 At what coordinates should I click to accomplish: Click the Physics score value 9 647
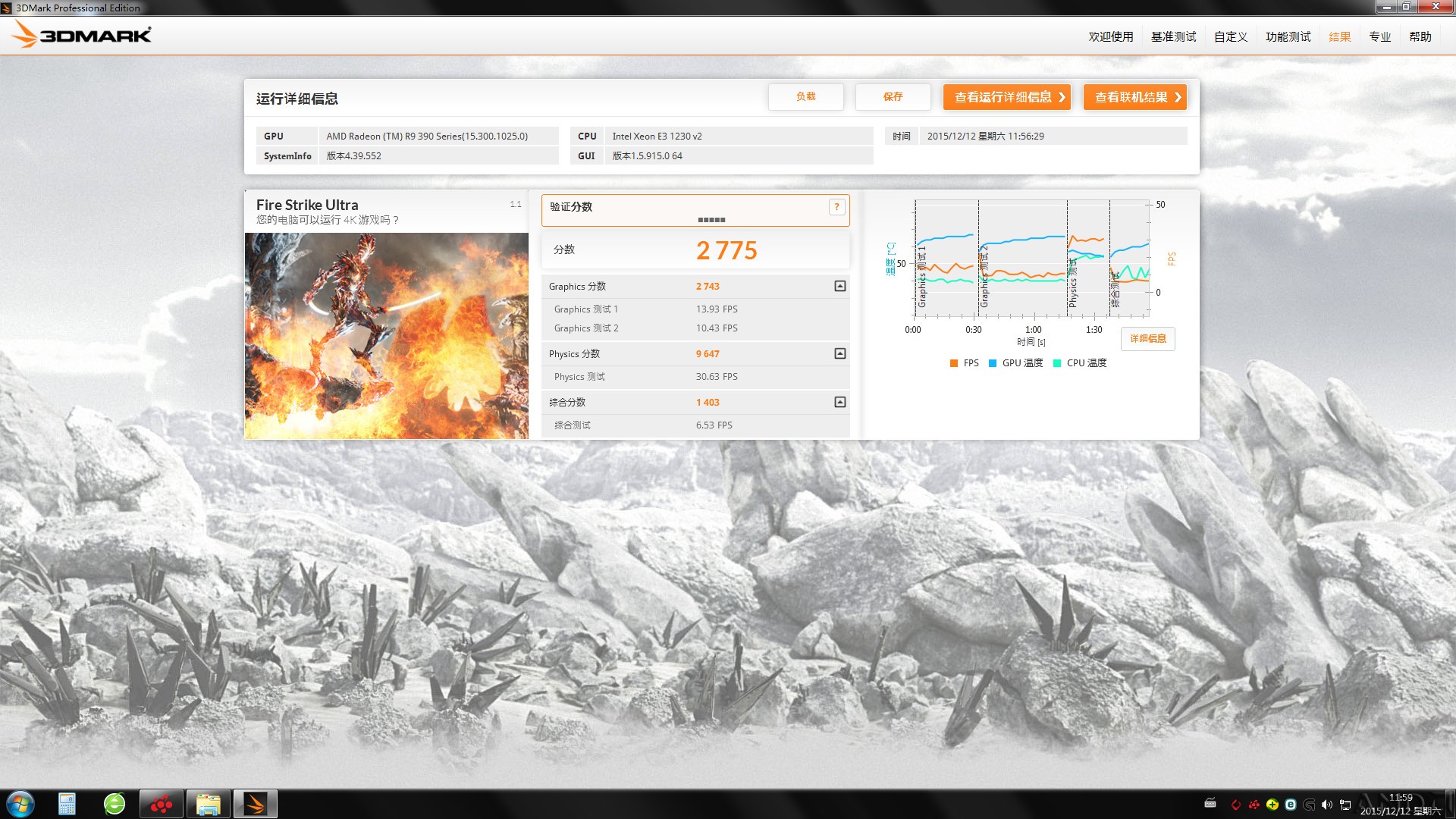coord(708,354)
